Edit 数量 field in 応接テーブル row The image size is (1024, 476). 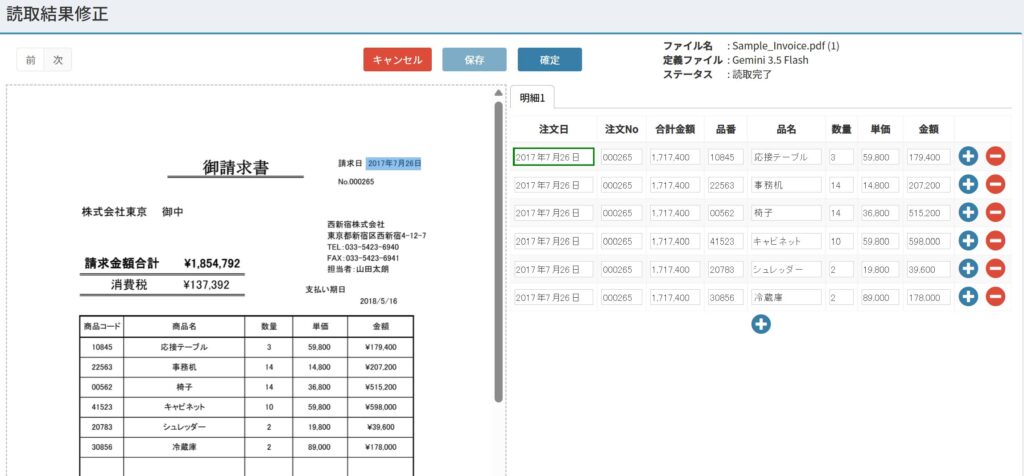pyautogui.click(x=841, y=157)
